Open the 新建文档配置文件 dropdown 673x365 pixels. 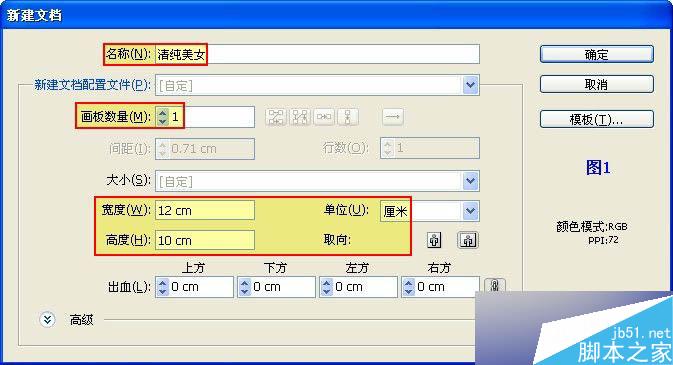click(x=470, y=85)
